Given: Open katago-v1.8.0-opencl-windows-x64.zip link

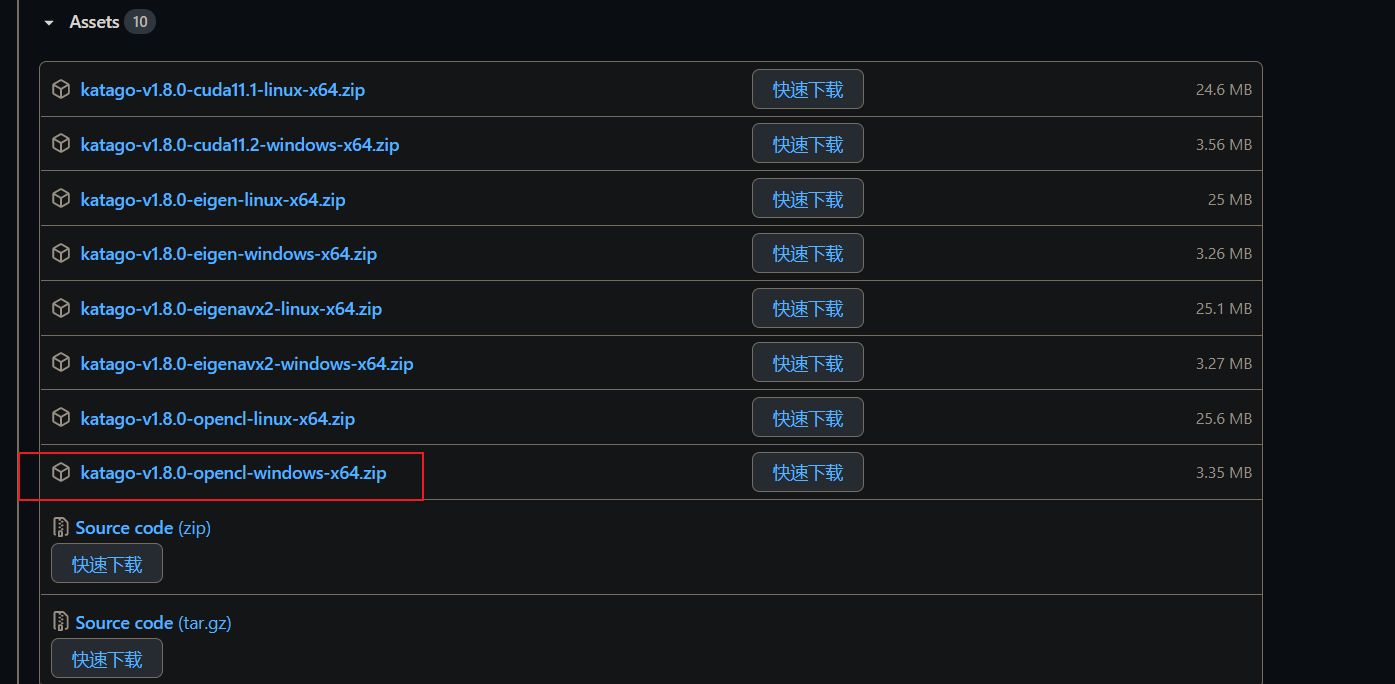Looking at the screenshot, I should 233,472.
